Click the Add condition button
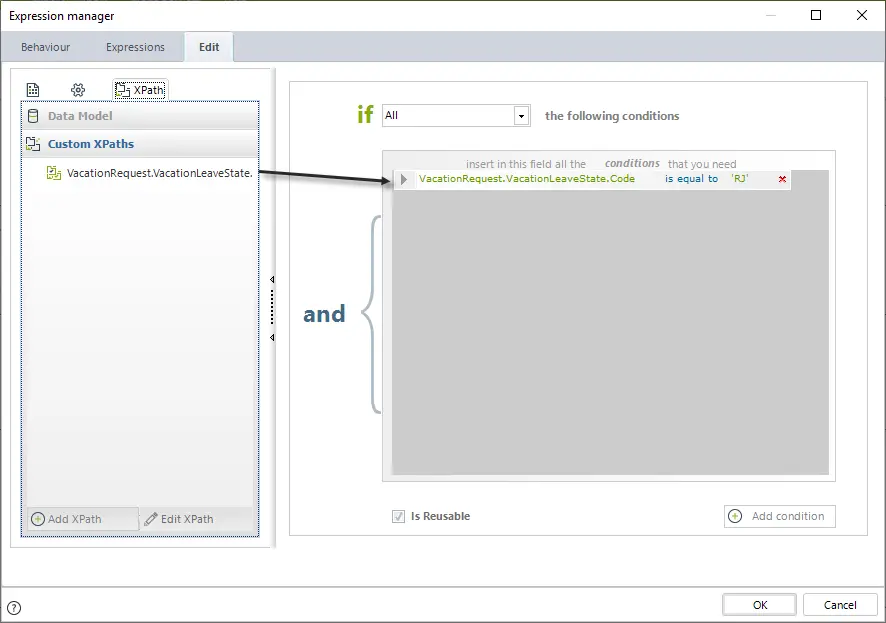Image resolution: width=886 pixels, height=623 pixels. 779,516
